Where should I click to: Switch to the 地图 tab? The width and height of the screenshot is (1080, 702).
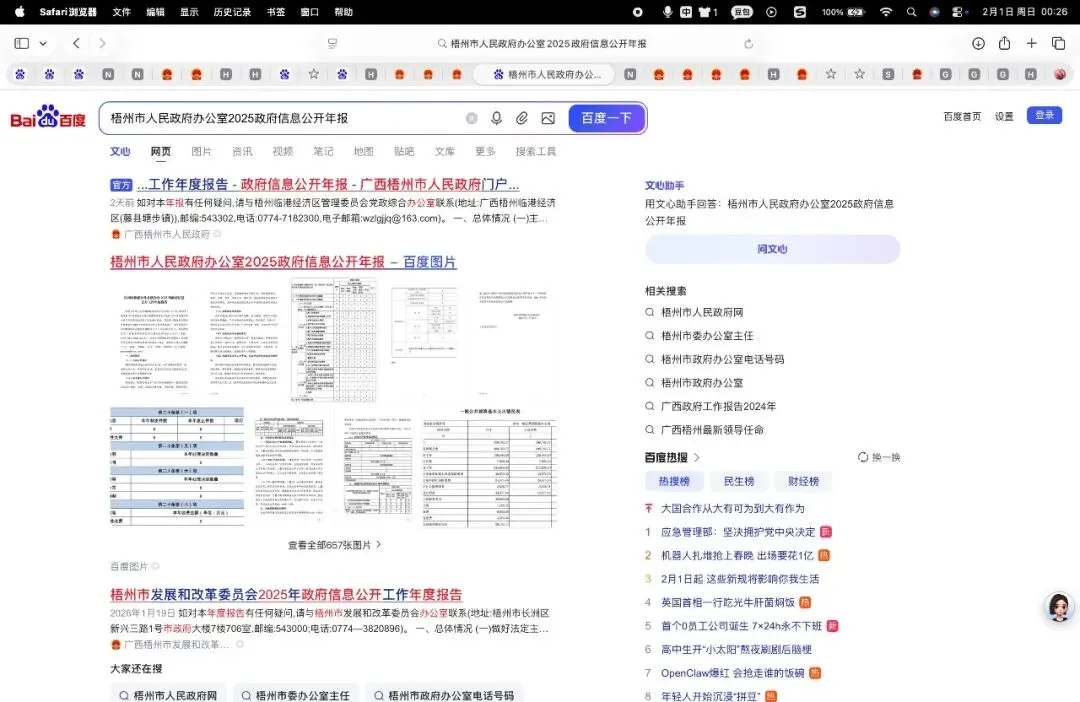pyautogui.click(x=364, y=152)
